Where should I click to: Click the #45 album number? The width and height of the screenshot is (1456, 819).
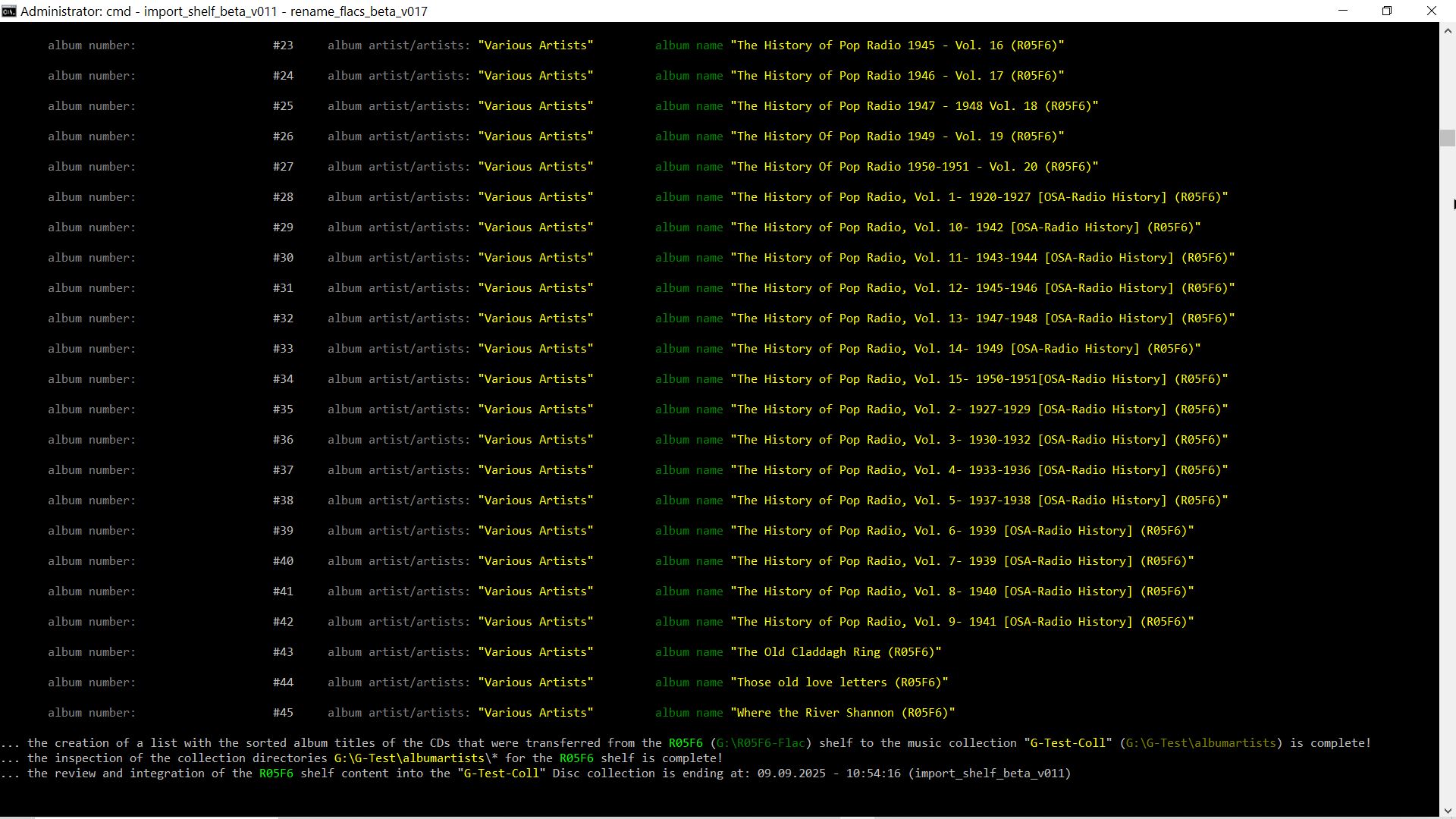pyautogui.click(x=283, y=713)
